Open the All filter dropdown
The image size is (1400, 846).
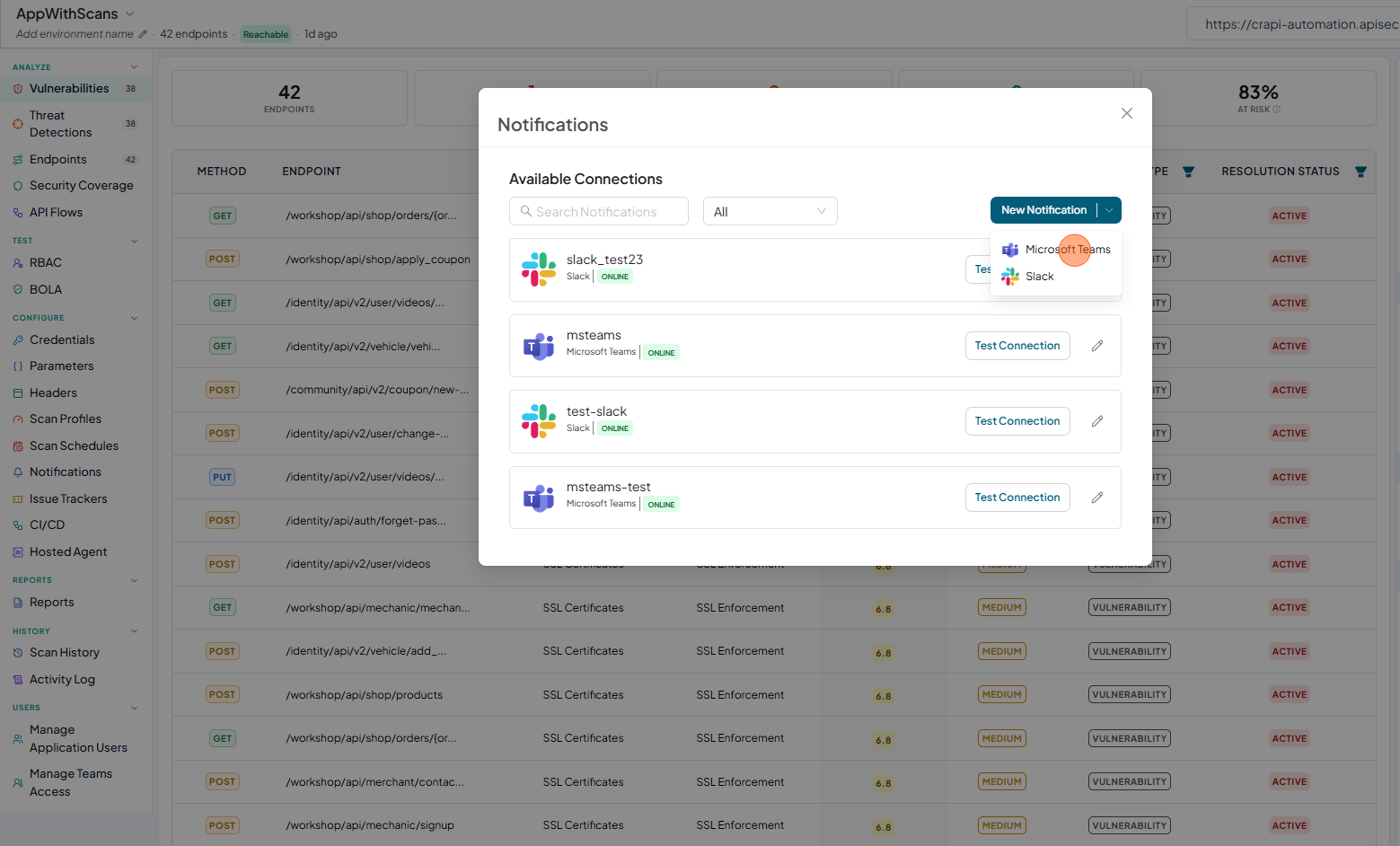(770, 211)
